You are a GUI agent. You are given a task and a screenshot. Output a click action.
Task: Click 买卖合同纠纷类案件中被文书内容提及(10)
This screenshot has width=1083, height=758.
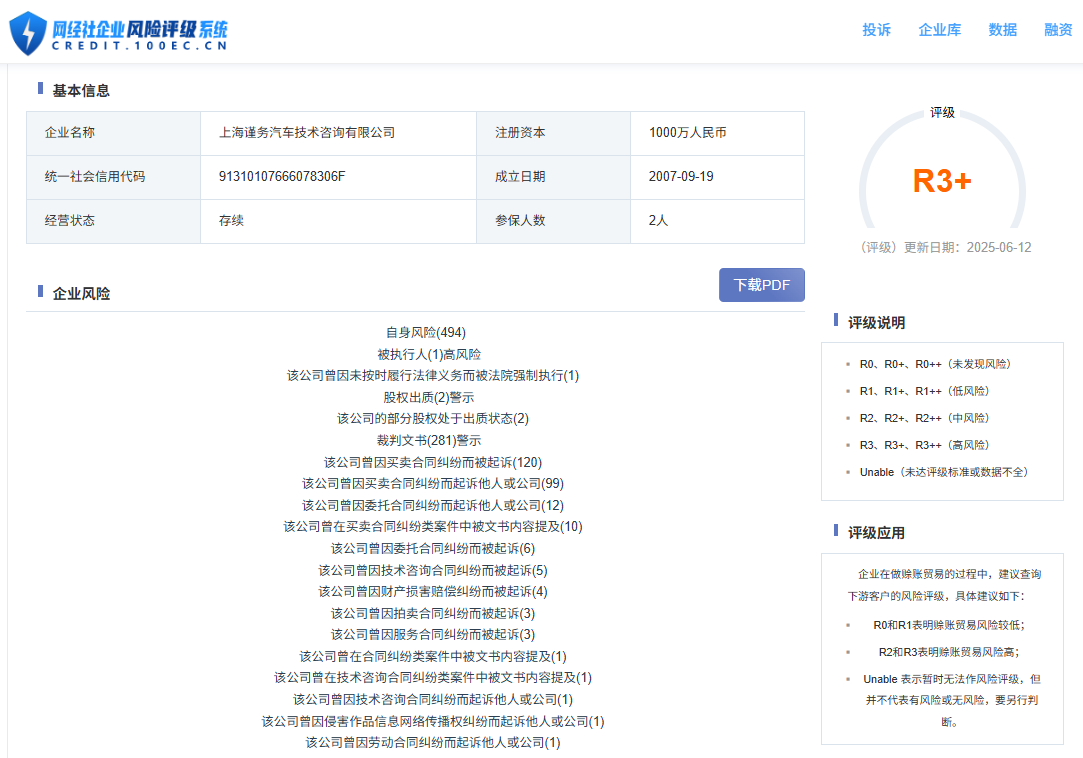pyautogui.click(x=433, y=527)
